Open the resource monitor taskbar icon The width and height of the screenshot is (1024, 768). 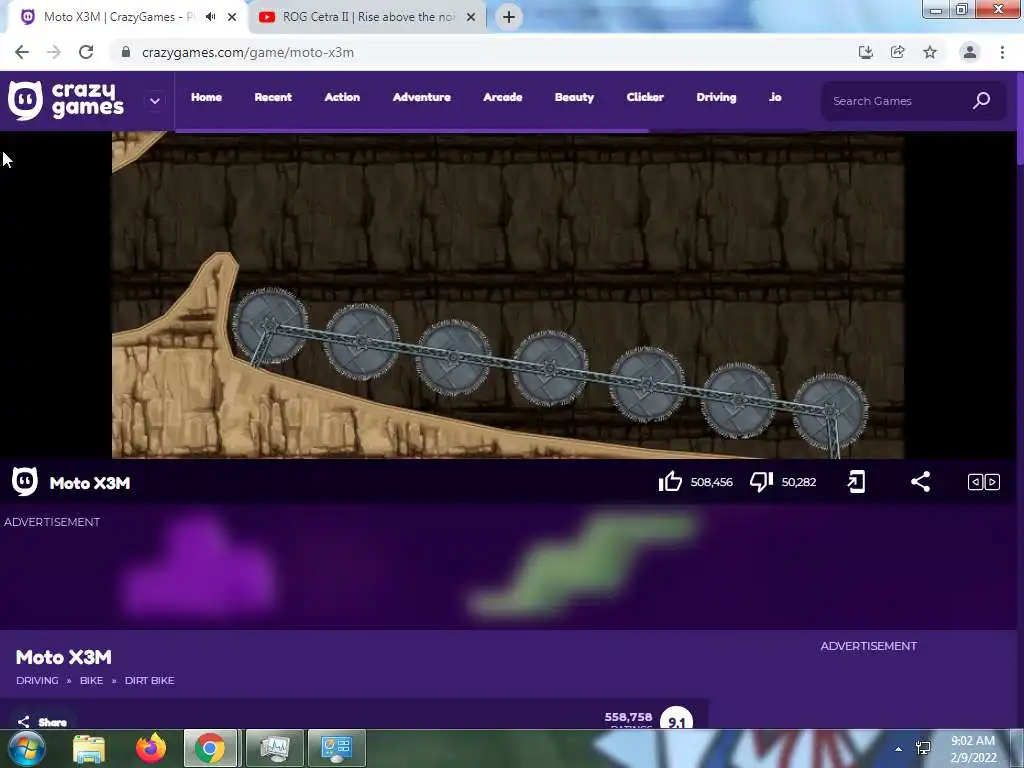[x=274, y=748]
